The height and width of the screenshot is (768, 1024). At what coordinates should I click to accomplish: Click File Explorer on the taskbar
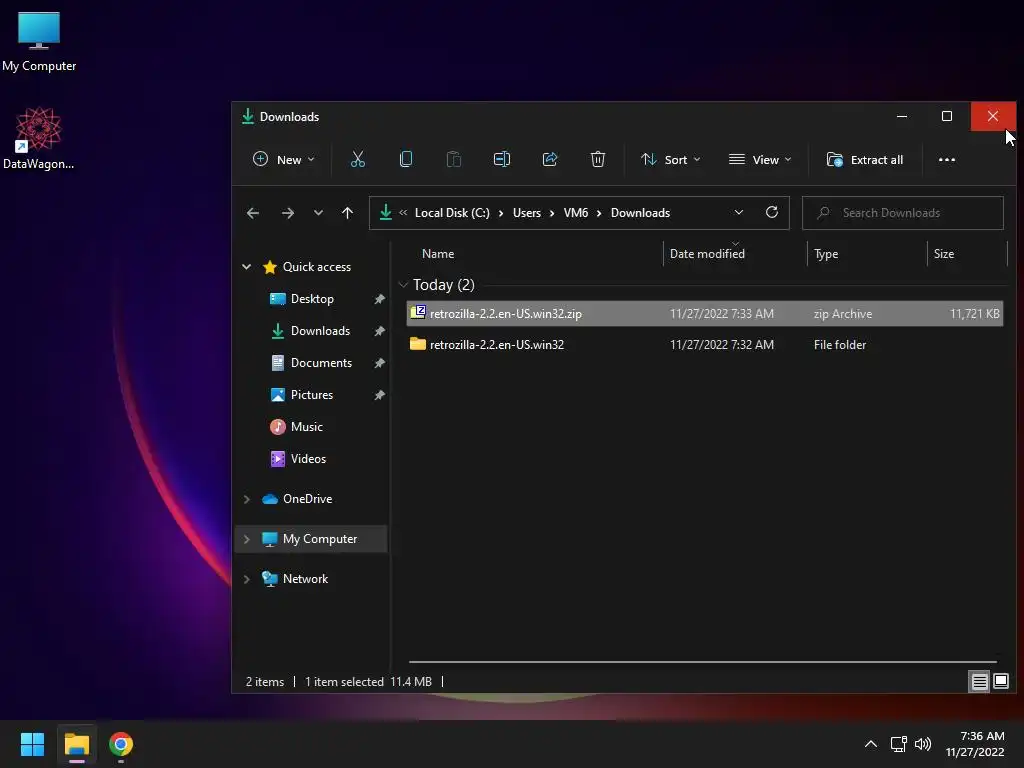tap(76, 744)
